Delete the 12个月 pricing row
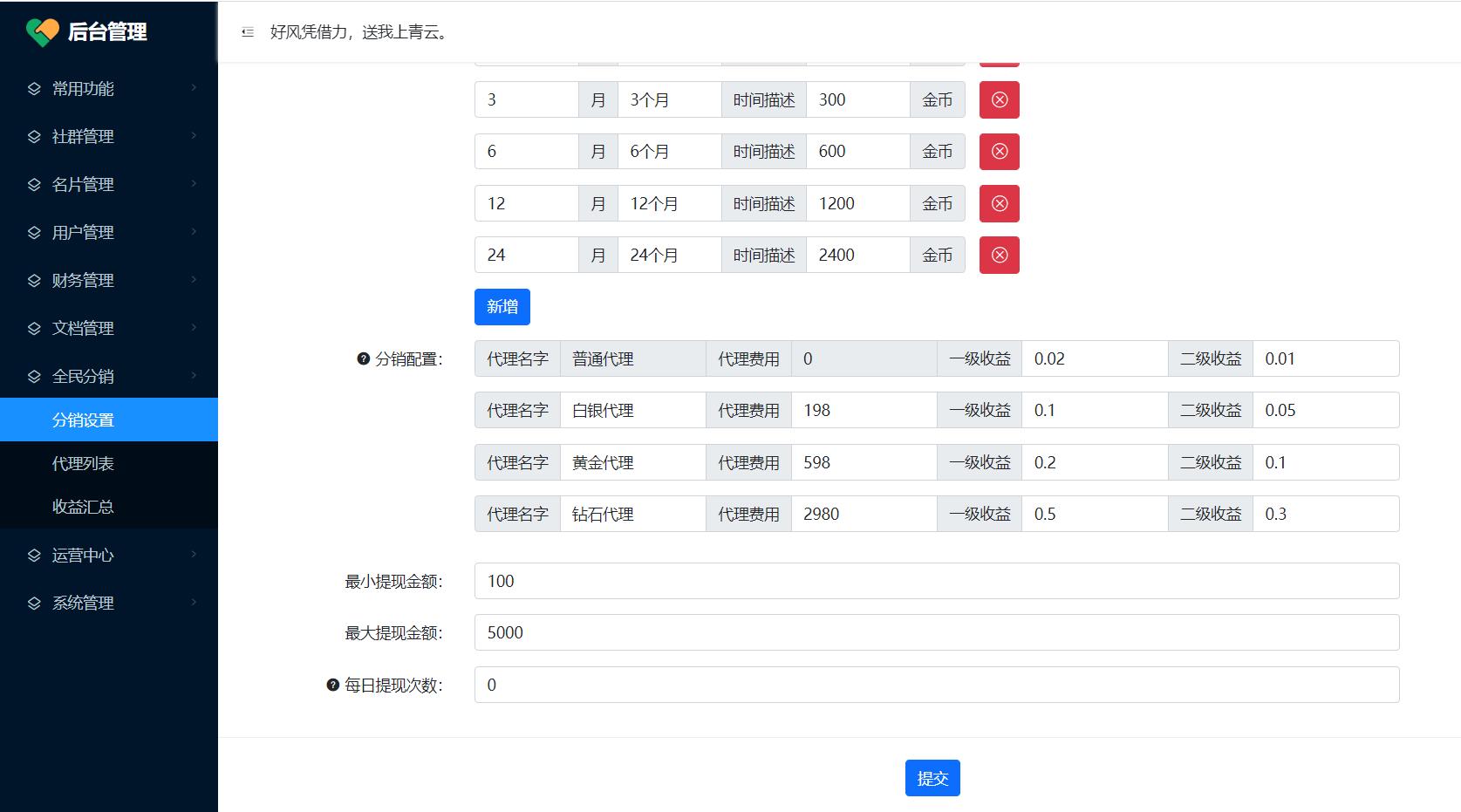Viewport: 1461px width, 812px height. [999, 203]
